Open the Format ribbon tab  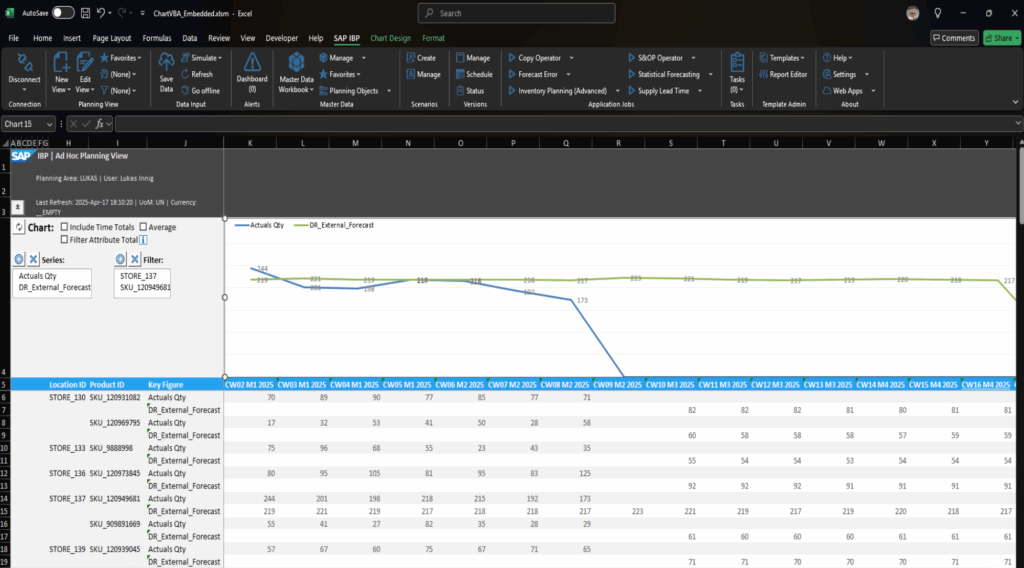433,38
